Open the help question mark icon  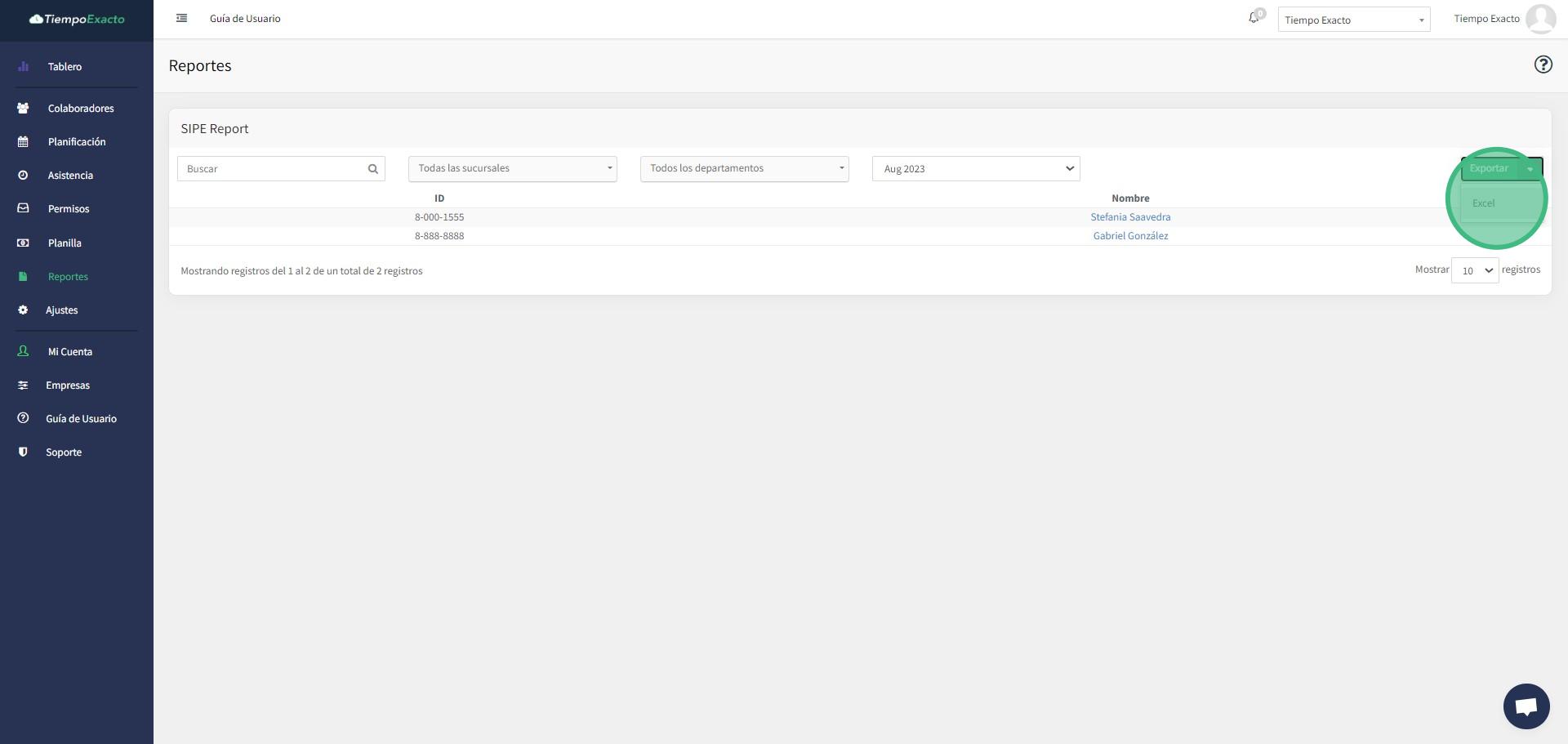(x=1542, y=65)
